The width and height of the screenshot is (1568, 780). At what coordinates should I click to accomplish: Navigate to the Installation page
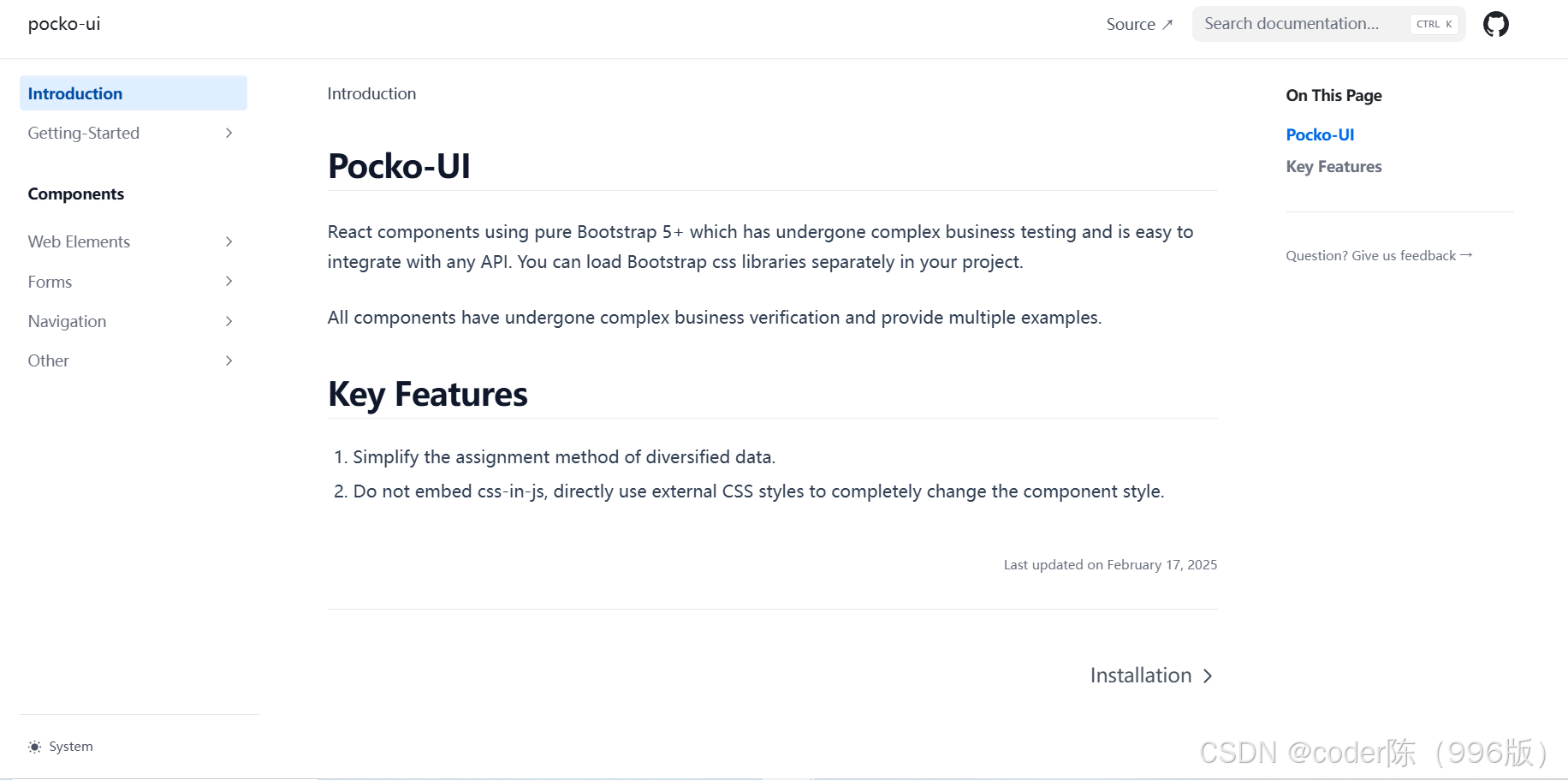click(x=1140, y=676)
